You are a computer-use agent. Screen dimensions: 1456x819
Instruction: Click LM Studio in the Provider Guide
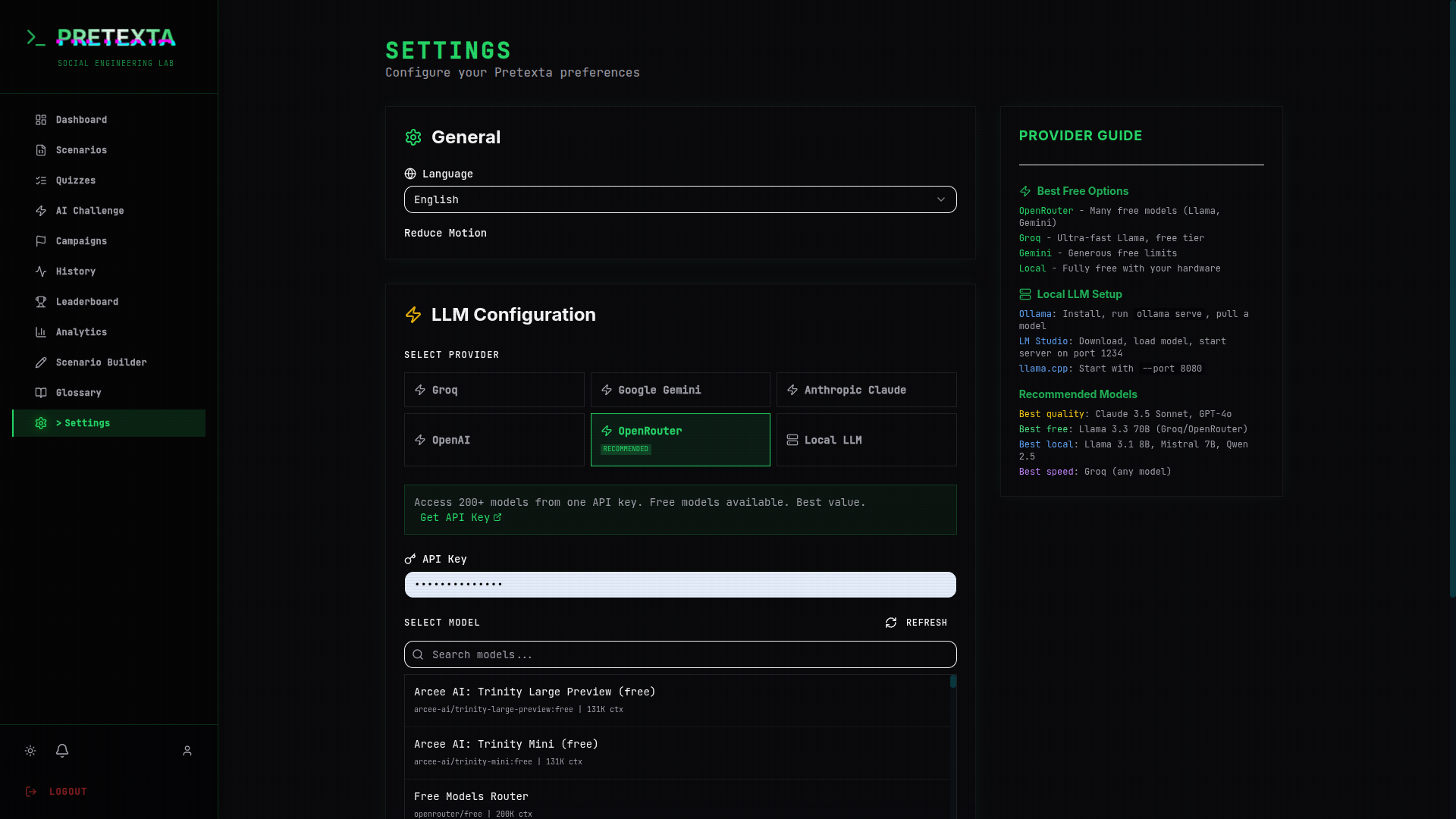pyautogui.click(x=1043, y=341)
